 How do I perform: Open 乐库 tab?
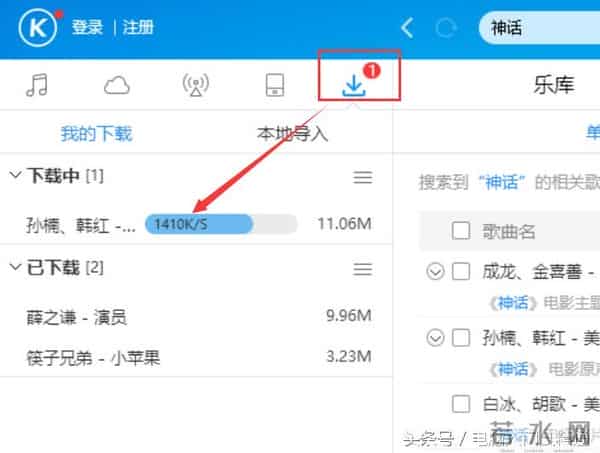[x=554, y=85]
